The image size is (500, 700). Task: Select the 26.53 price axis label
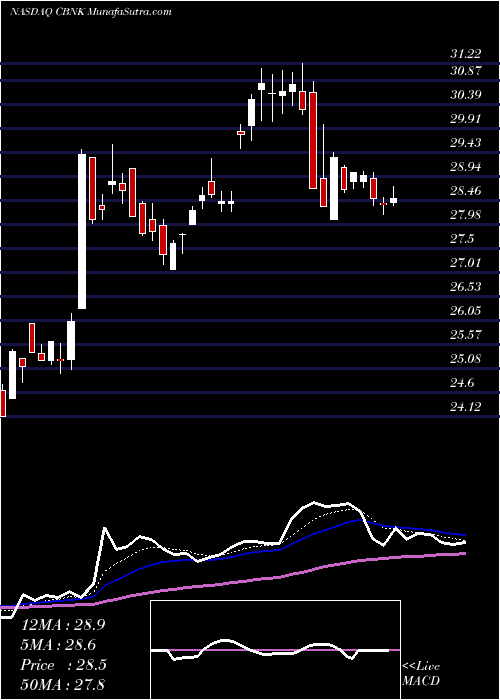(x=466, y=287)
